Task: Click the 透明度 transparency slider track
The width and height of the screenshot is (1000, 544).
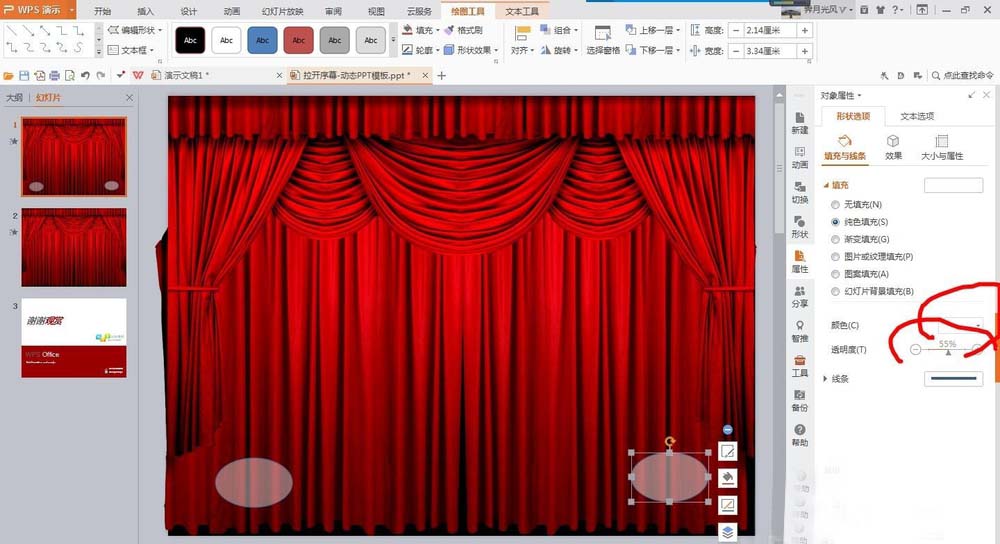Action: click(x=946, y=348)
